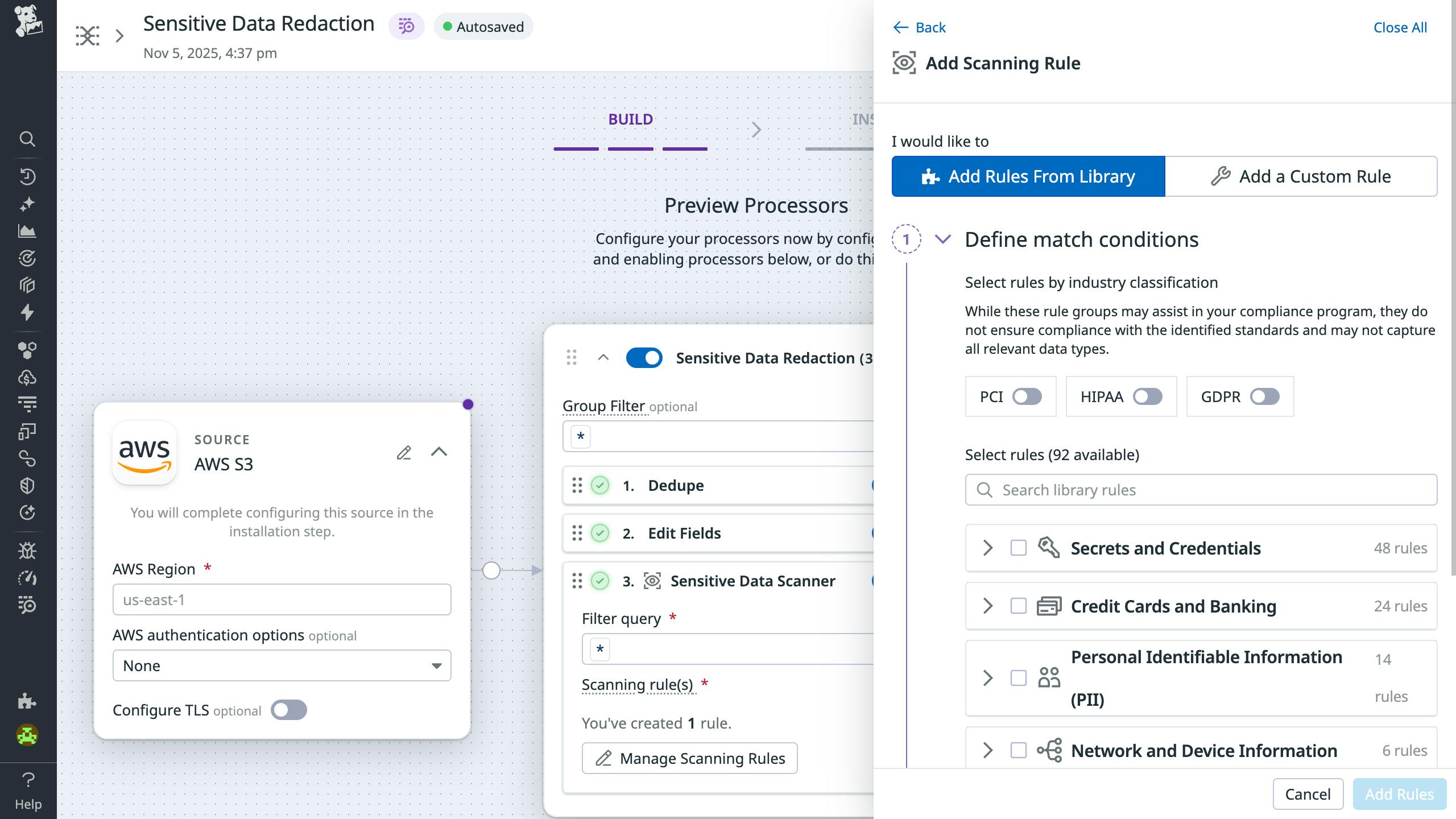Viewport: 1456px width, 819px height.
Task: Select the Cloud Cost Management icon
Action: 28,377
